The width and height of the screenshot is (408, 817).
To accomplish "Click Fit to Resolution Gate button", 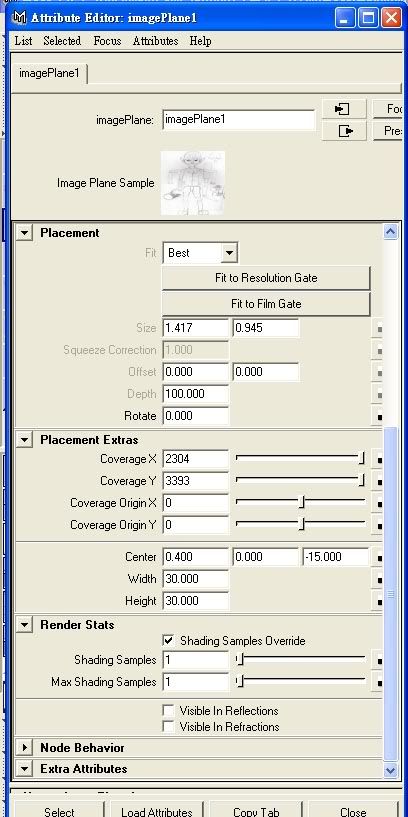I will [x=266, y=278].
